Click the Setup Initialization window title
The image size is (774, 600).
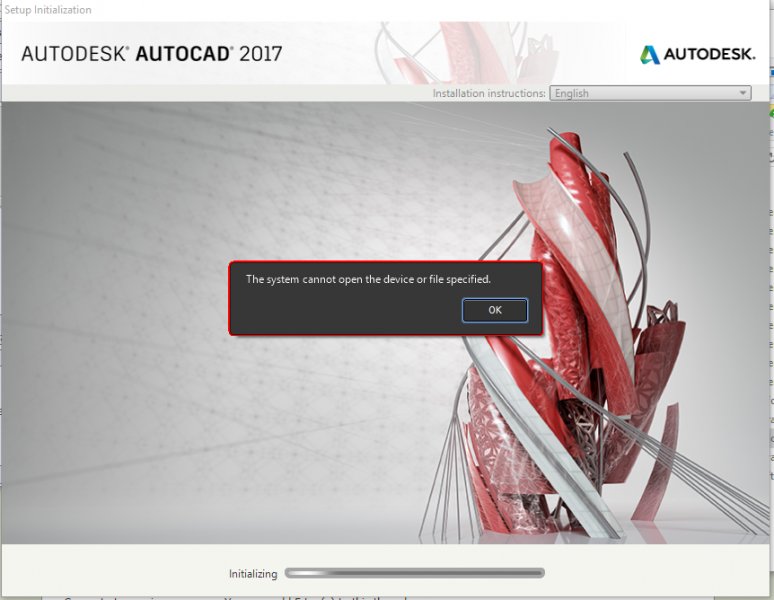click(48, 9)
